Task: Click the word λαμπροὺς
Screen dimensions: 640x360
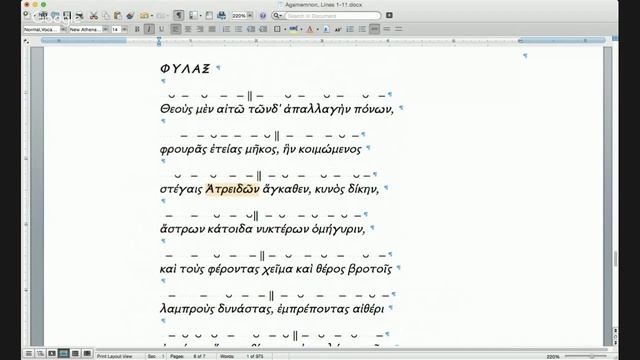Action: click(x=187, y=309)
